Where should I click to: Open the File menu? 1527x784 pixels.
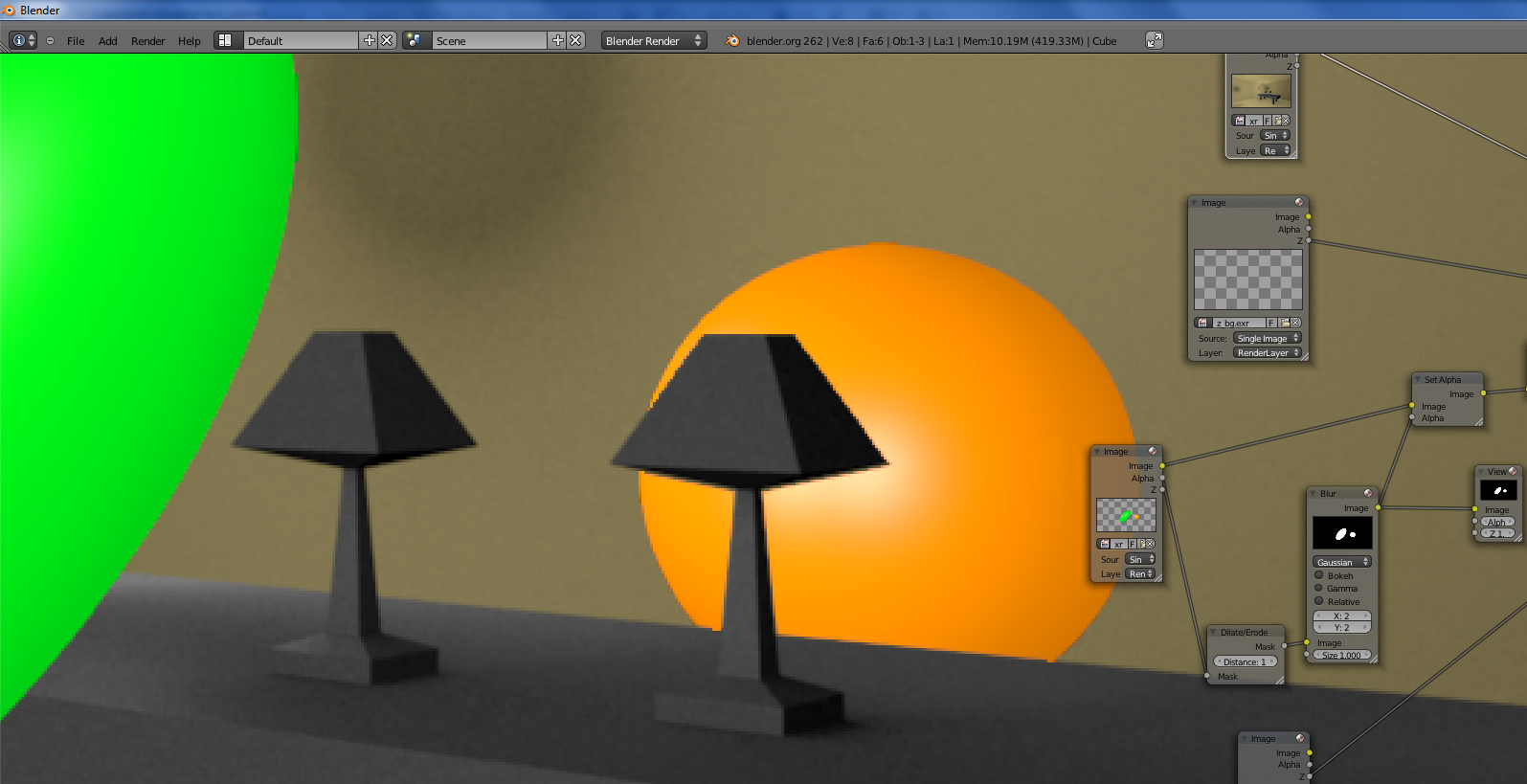point(76,41)
